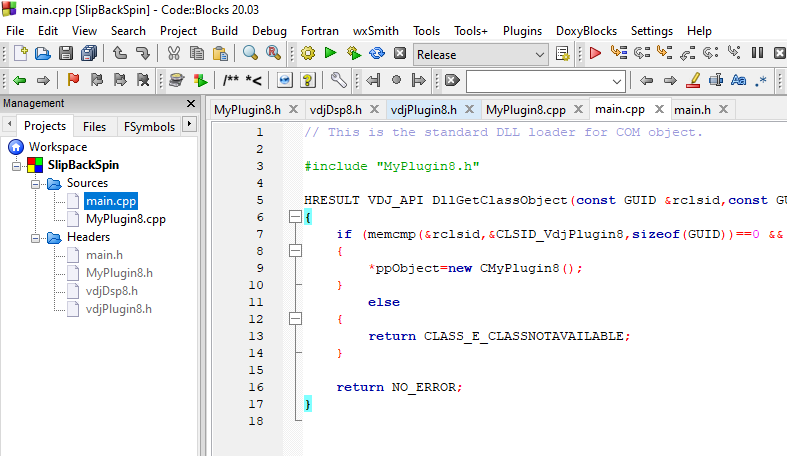The image size is (787, 456).
Task: Toggle highlight with the marker pen icon
Action: pos(694,80)
